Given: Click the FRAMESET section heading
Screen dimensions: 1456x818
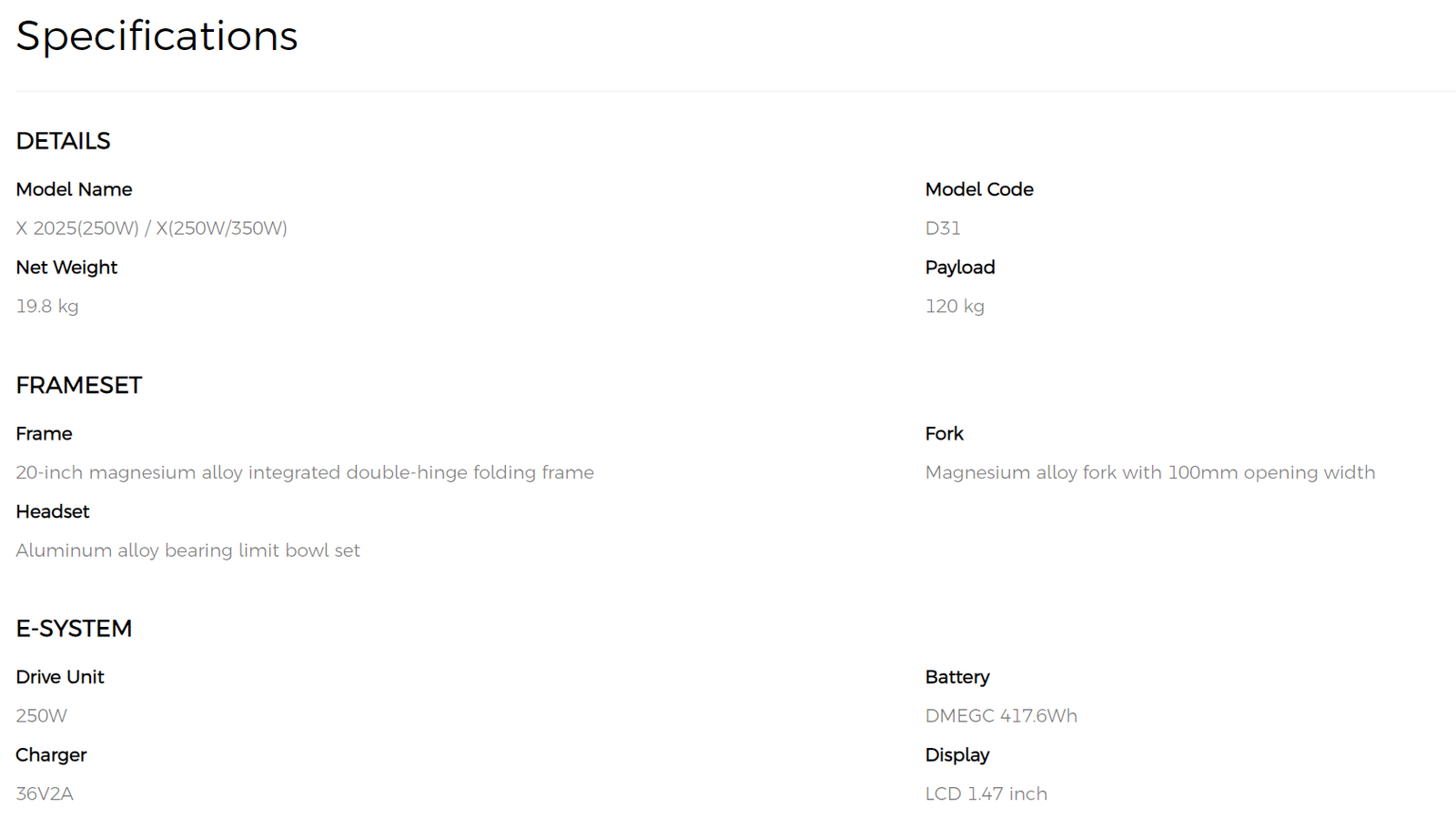Looking at the screenshot, I should tap(78, 385).
